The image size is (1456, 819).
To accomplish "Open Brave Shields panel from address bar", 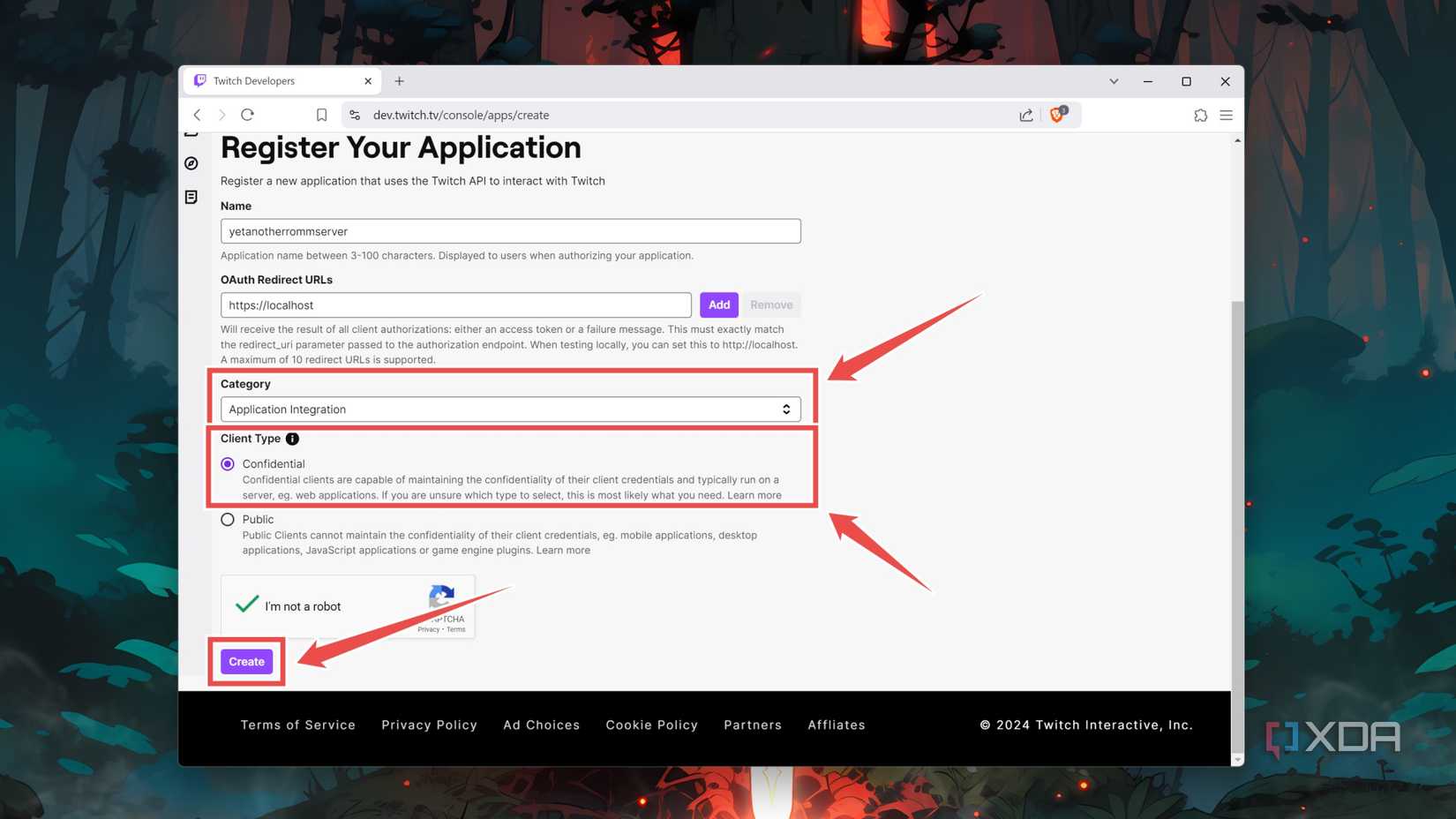I will [1057, 115].
